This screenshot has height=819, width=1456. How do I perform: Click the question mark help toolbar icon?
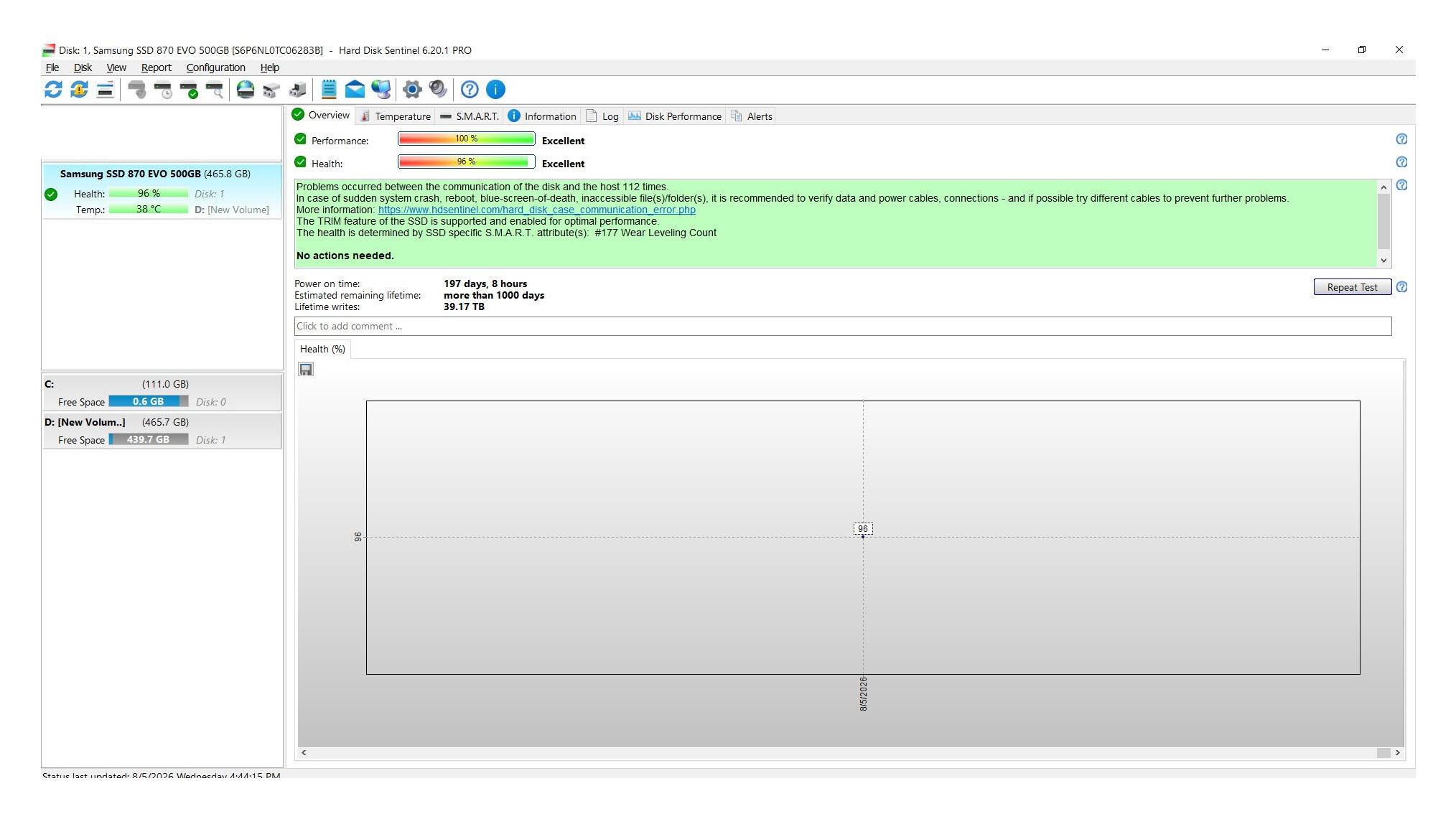tap(470, 90)
